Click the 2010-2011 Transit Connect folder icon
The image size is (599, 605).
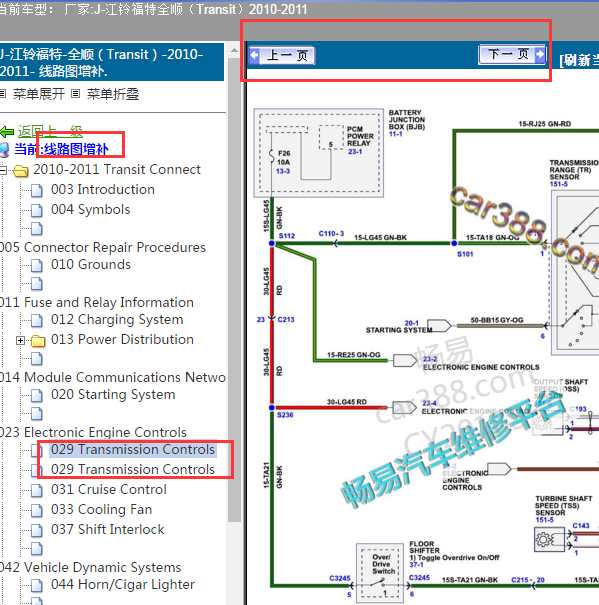[x=20, y=171]
